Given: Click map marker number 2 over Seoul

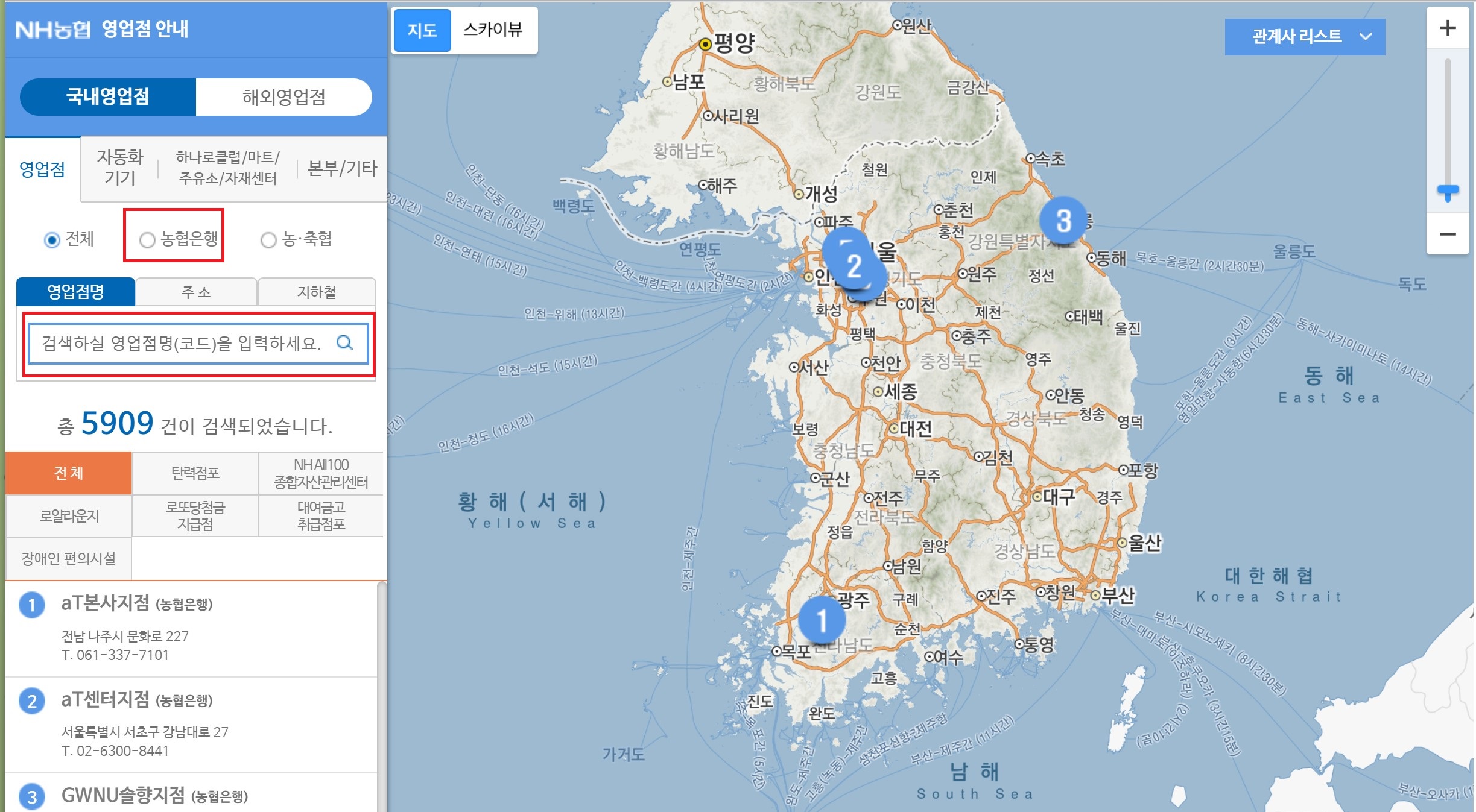Looking at the screenshot, I should pos(854,266).
